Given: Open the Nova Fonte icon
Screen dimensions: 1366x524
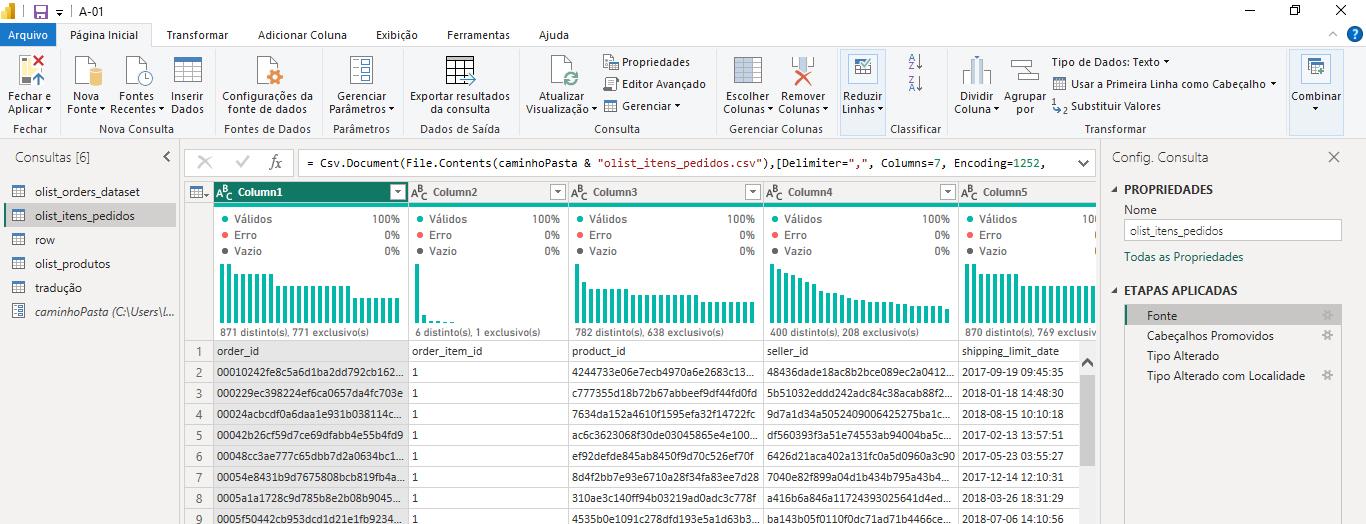Looking at the screenshot, I should tap(86, 72).
